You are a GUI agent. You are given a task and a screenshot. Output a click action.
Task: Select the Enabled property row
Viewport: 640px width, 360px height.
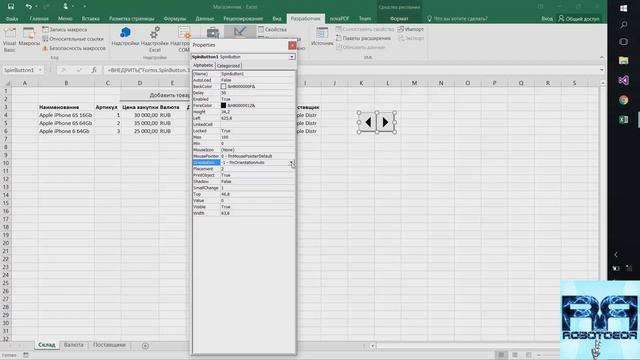(x=244, y=99)
